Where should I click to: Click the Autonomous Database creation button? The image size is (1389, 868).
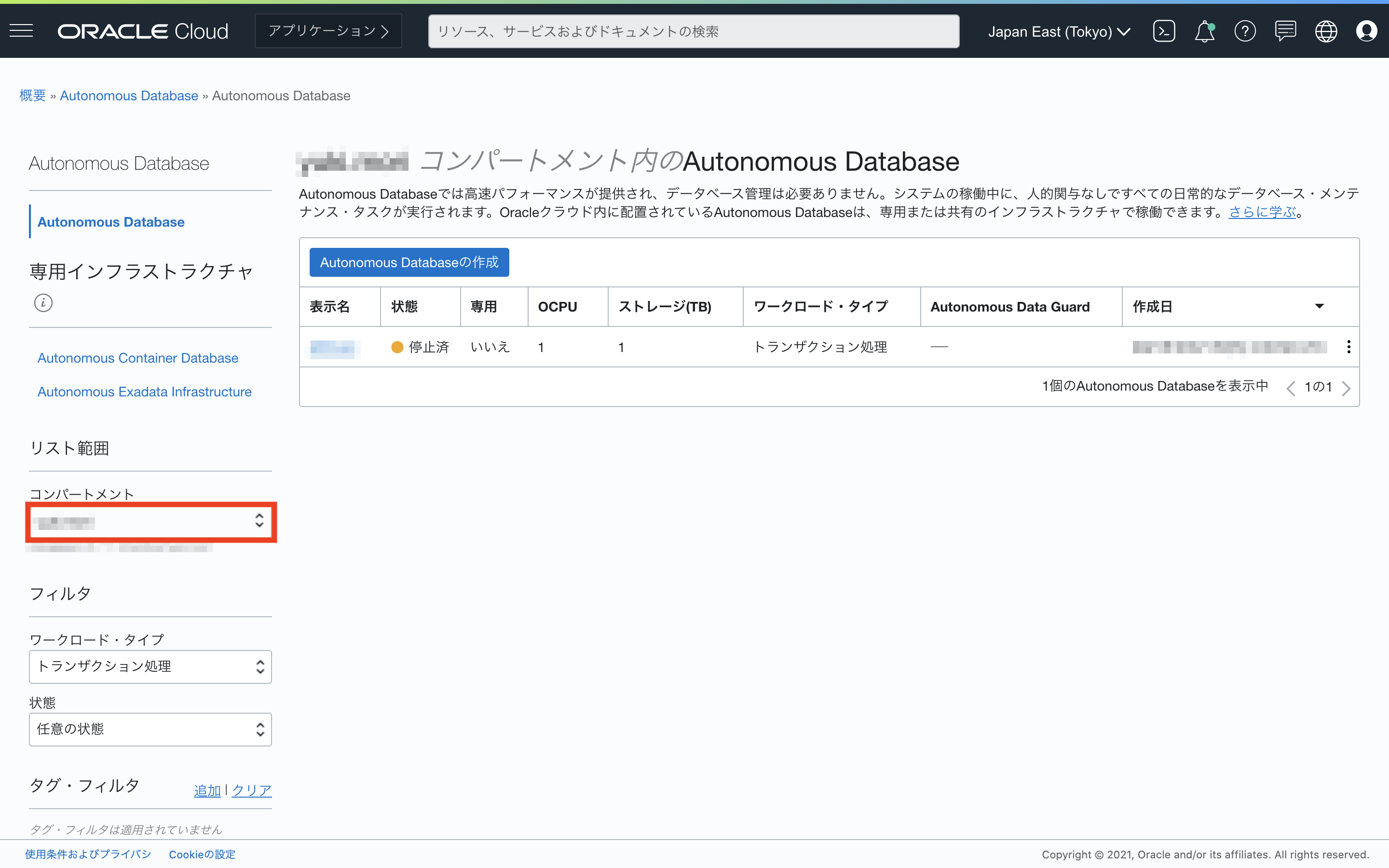pos(409,262)
